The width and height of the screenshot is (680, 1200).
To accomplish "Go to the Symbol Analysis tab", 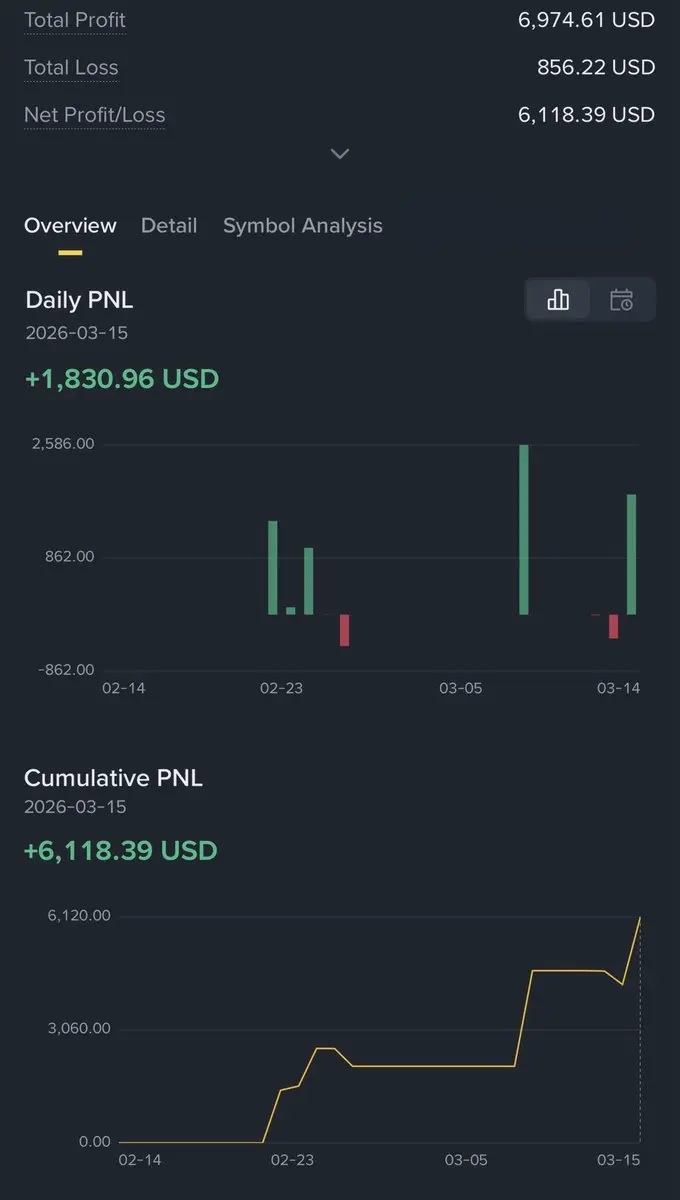I will point(302,226).
